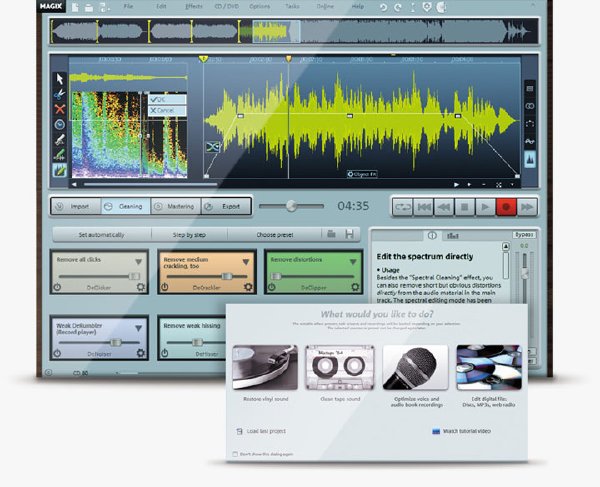Open DeCrackler settings gear
Image resolution: width=600 pixels, height=487 pixels.
[248, 287]
